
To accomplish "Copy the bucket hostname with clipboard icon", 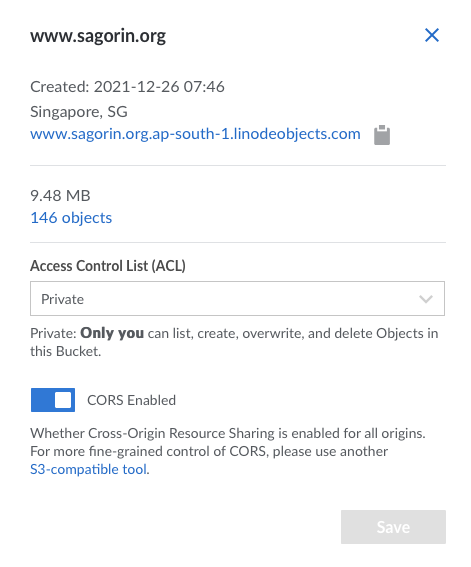I will (382, 135).
